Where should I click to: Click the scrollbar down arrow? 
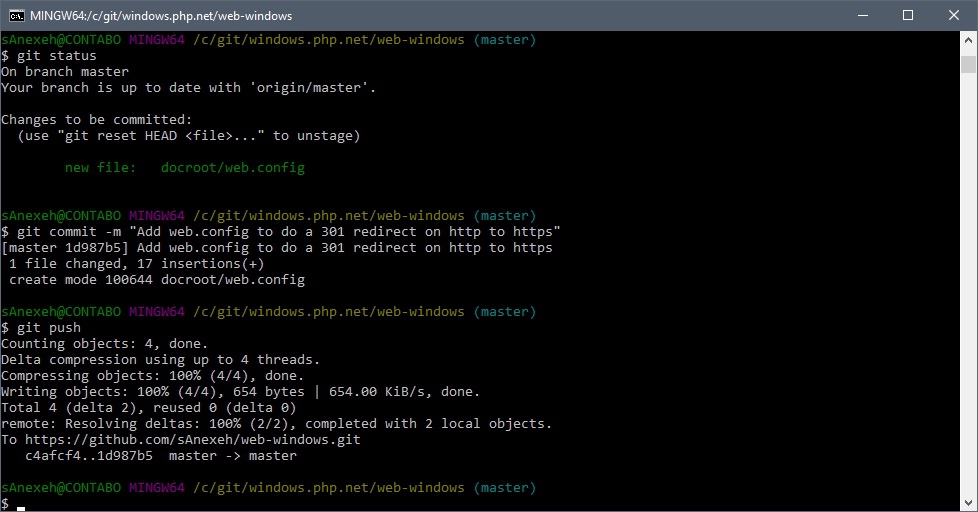(x=968, y=502)
